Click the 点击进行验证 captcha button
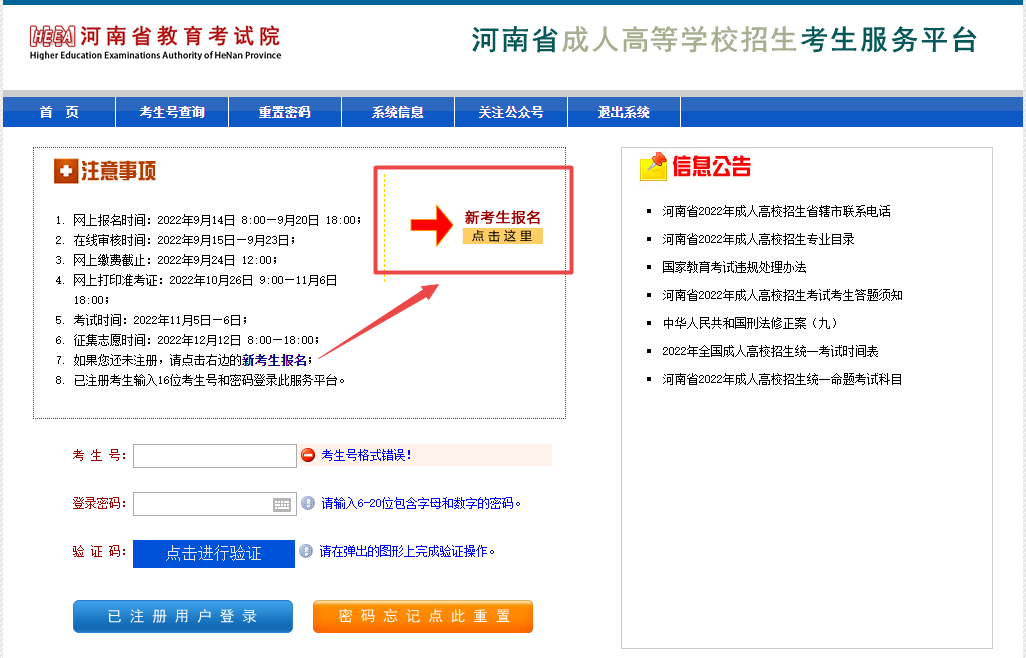The image size is (1026, 658). tap(214, 553)
